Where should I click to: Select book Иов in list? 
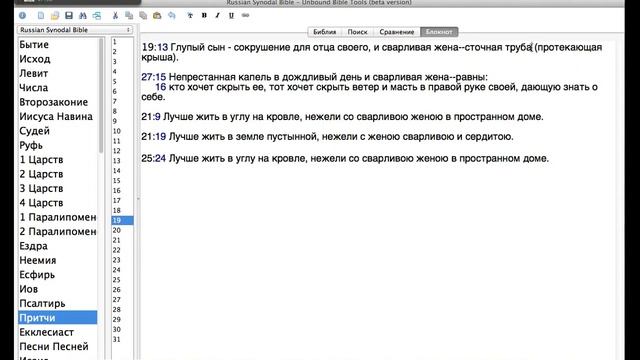[58, 289]
